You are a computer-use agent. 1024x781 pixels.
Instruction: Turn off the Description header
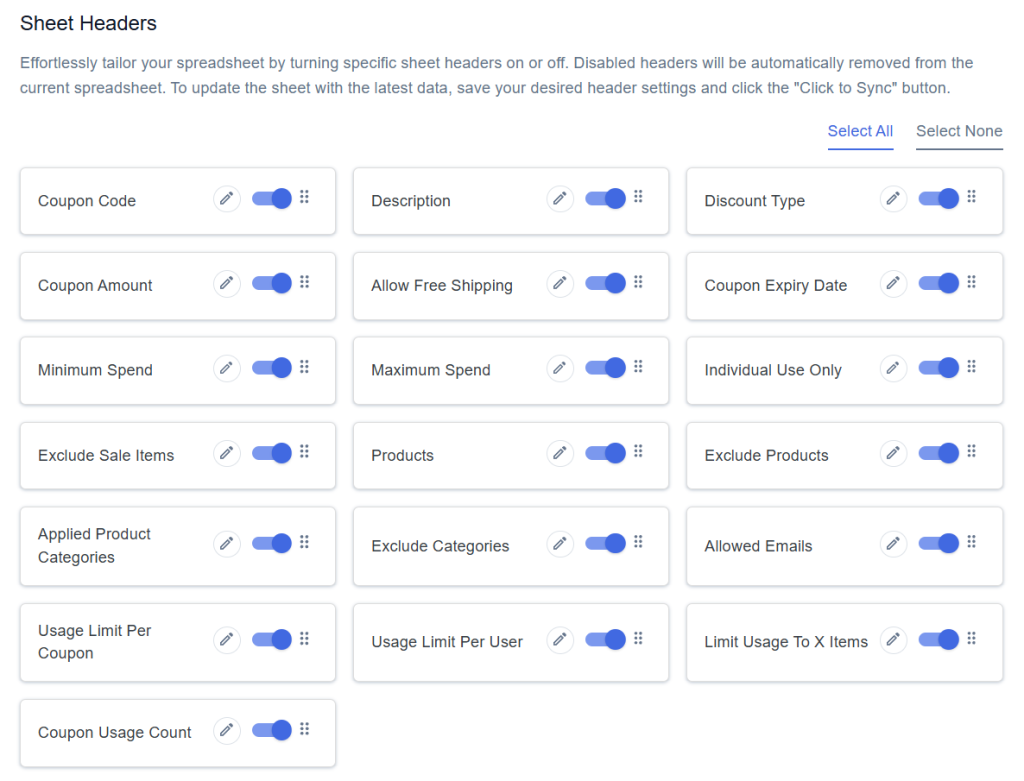point(605,199)
